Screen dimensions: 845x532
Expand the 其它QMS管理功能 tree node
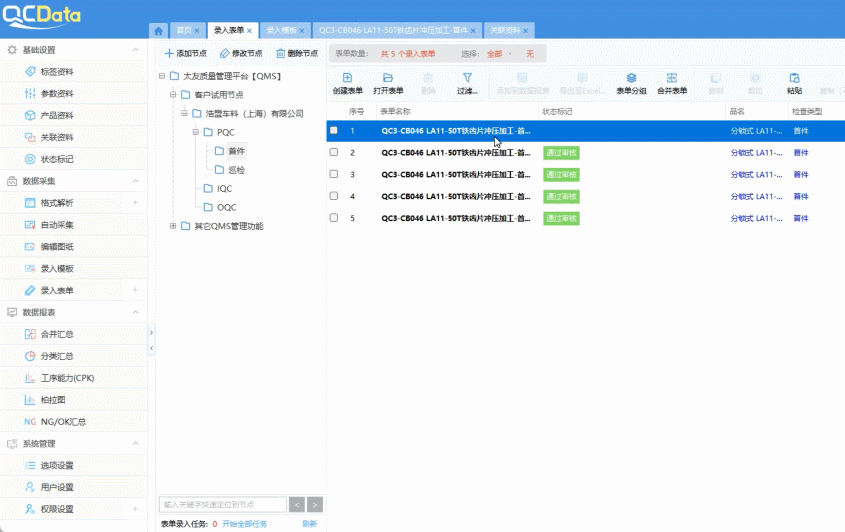[173, 226]
